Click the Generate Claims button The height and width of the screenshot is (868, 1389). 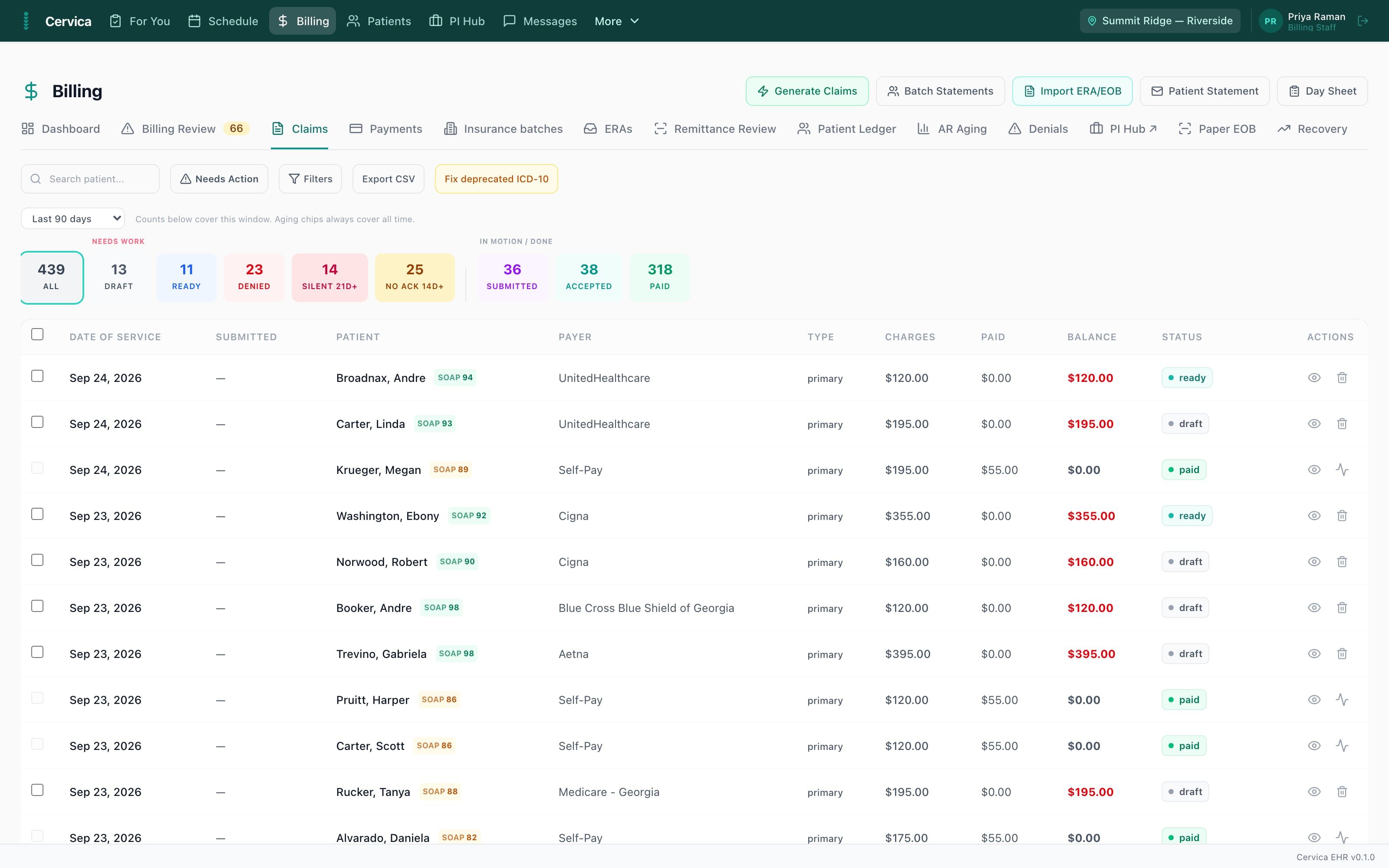[807, 91]
